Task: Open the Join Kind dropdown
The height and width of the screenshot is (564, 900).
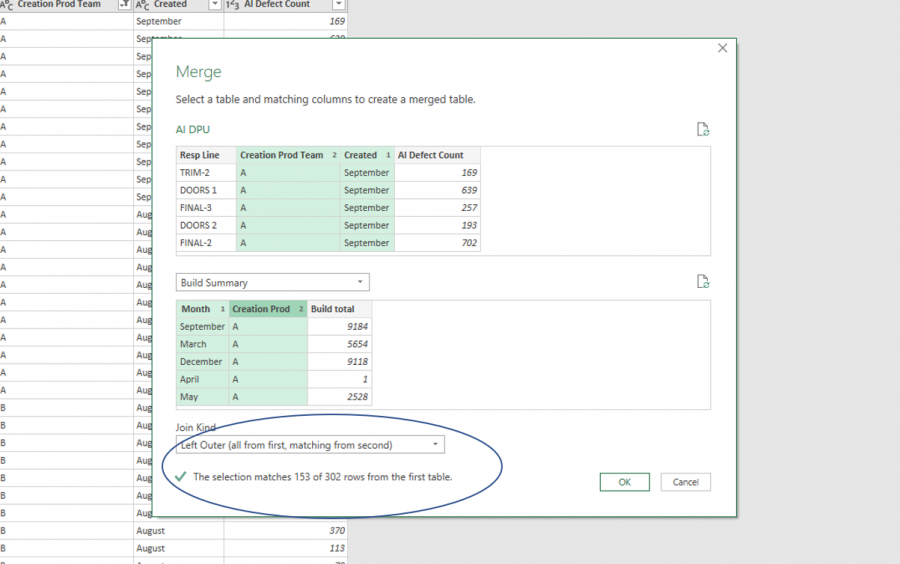Action: pyautogui.click(x=310, y=445)
